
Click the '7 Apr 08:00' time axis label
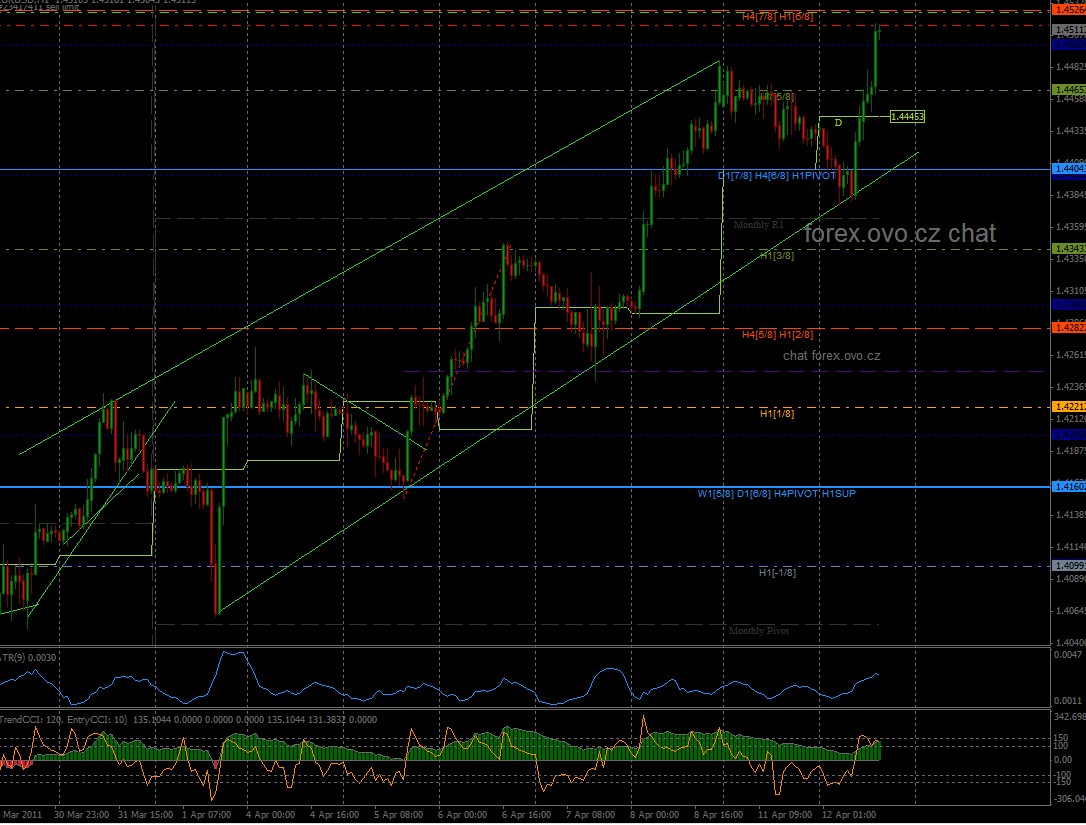[x=590, y=815]
